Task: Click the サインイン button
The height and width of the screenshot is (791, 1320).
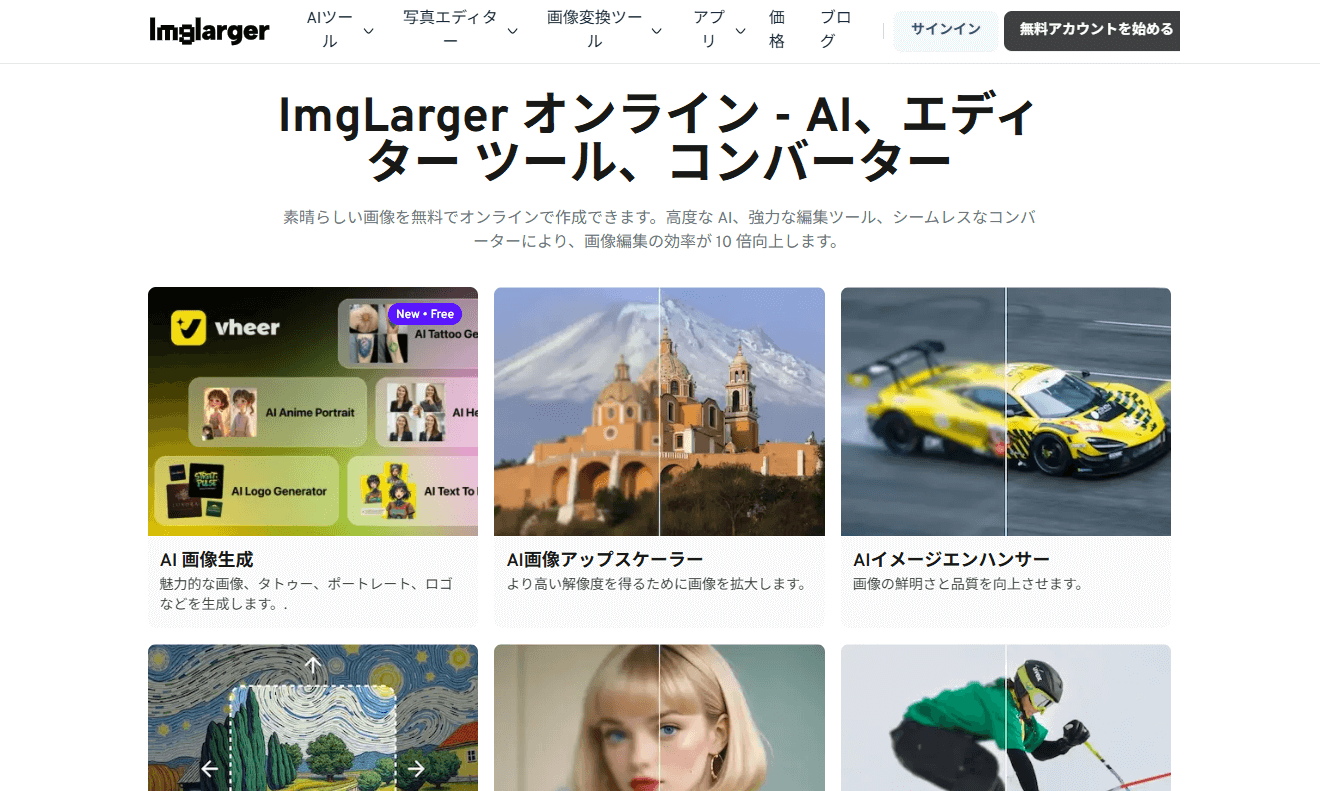Action: (x=945, y=30)
